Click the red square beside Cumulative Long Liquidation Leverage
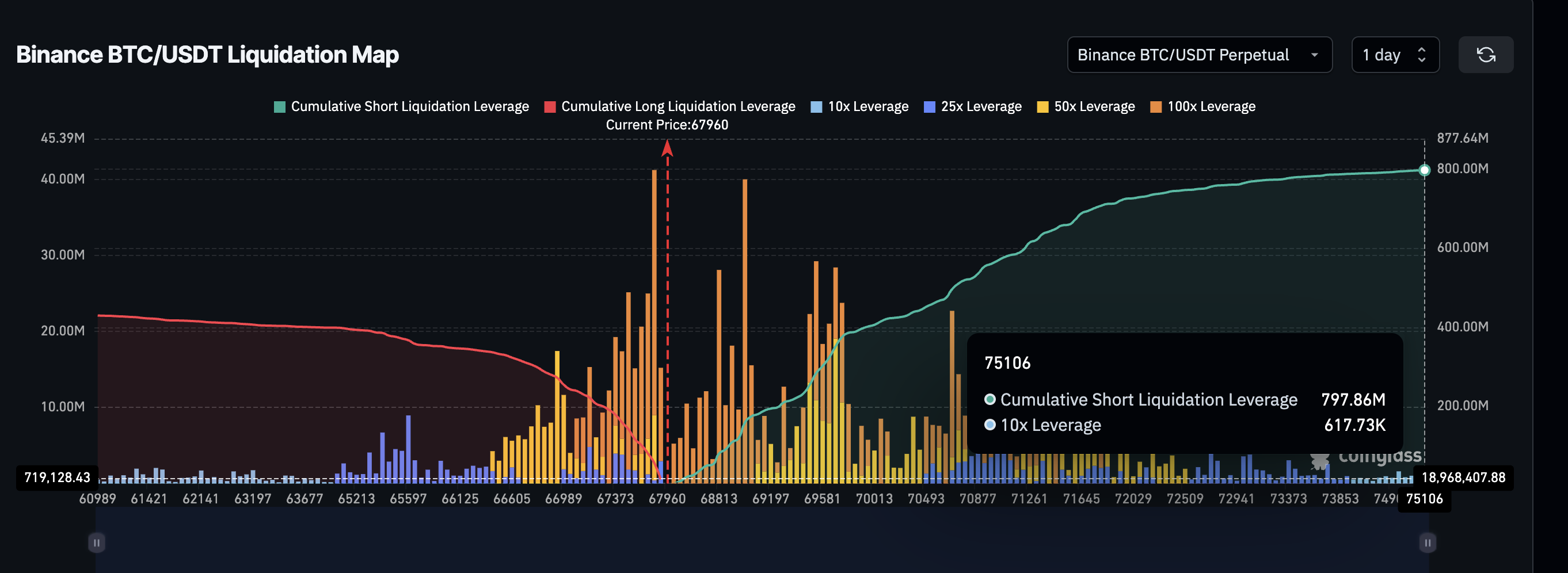 pyautogui.click(x=550, y=106)
